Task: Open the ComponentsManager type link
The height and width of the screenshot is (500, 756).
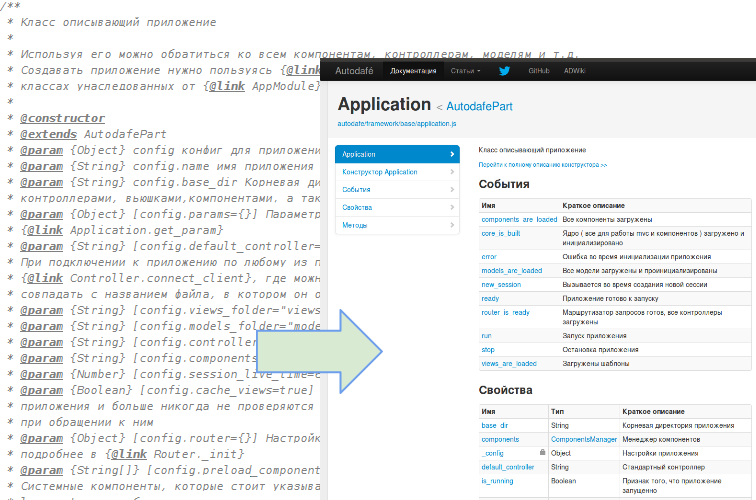Action: pos(584,440)
